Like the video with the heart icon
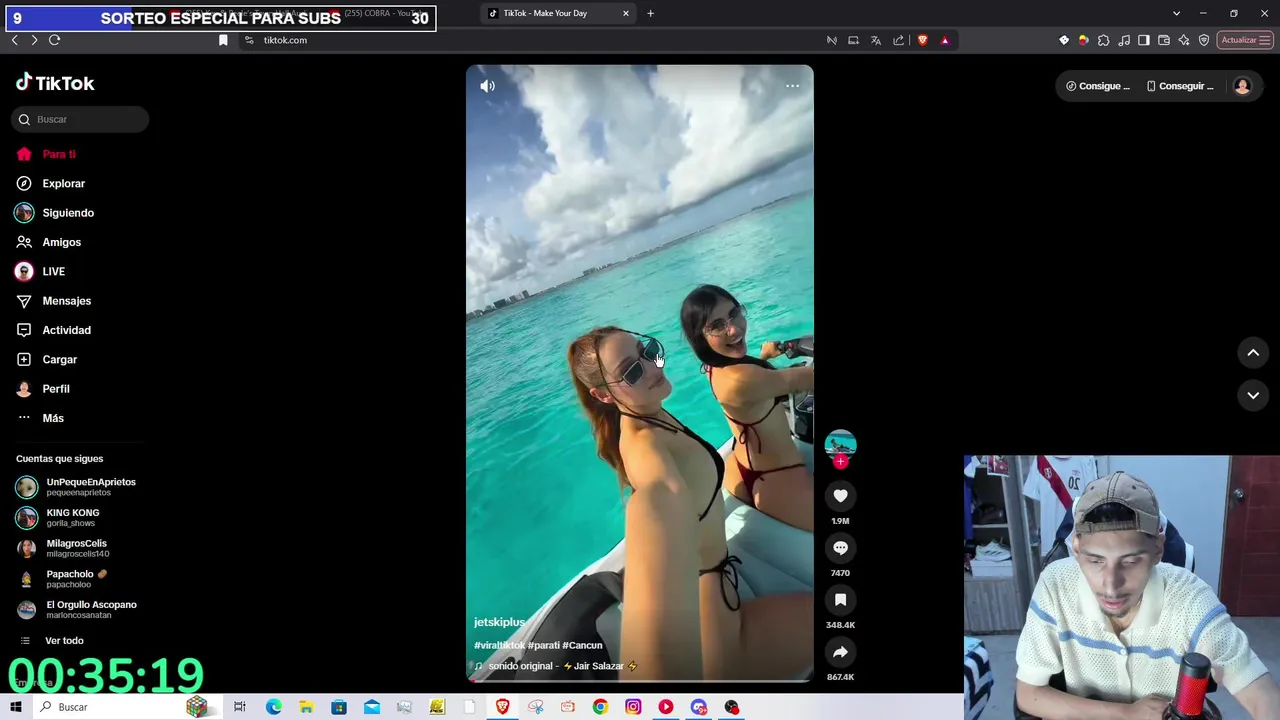Image resolution: width=1280 pixels, height=720 pixels. click(840, 496)
